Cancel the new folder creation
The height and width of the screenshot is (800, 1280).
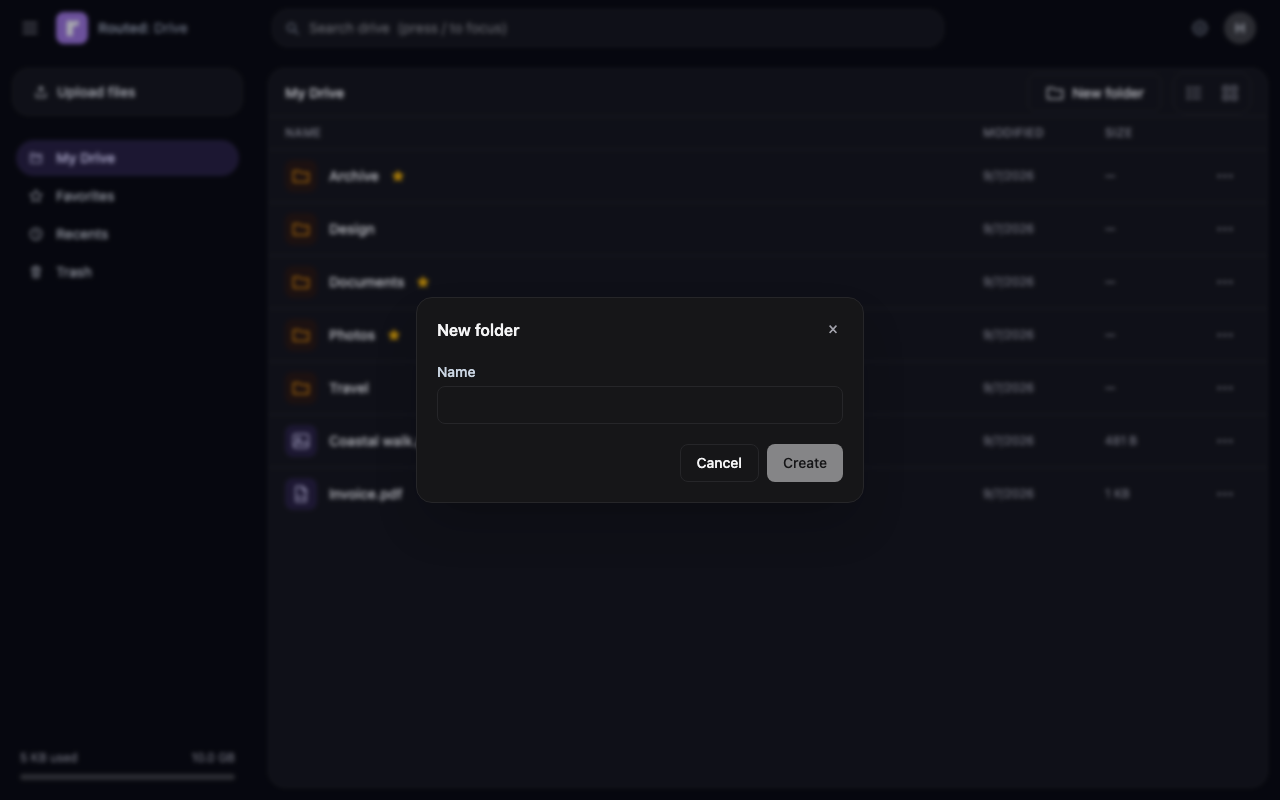pos(719,463)
